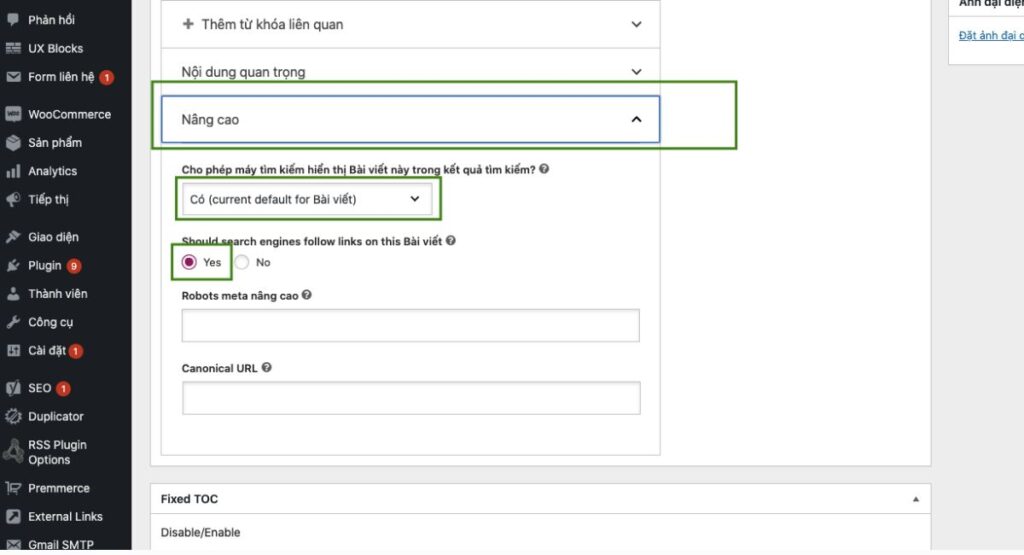This screenshot has height=555, width=1024.
Task: Click the Plugin icon in sidebar
Action: pos(13,266)
